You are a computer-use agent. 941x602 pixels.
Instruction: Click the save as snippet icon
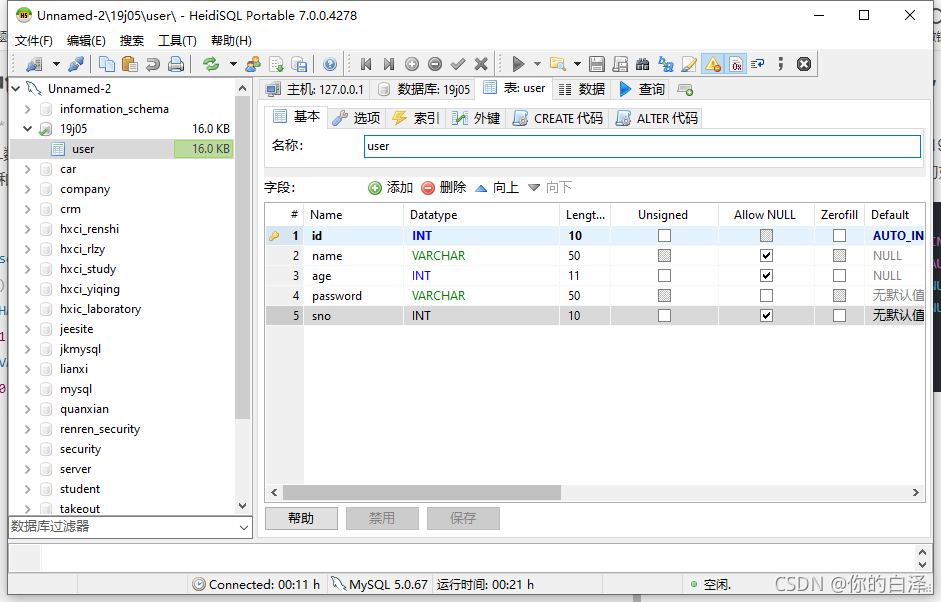point(619,64)
